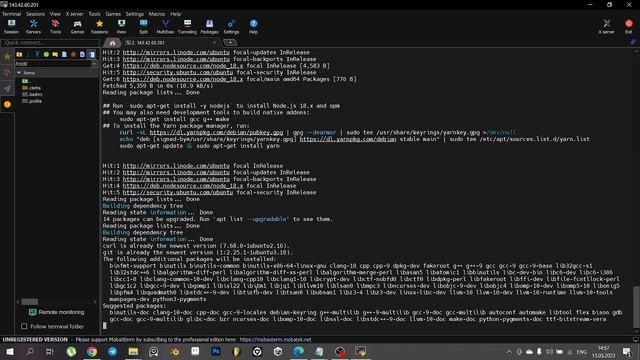Switch to Tools sidebar tab
Image resolution: width=640 pixels, height=360 pixels.
coord(7,73)
